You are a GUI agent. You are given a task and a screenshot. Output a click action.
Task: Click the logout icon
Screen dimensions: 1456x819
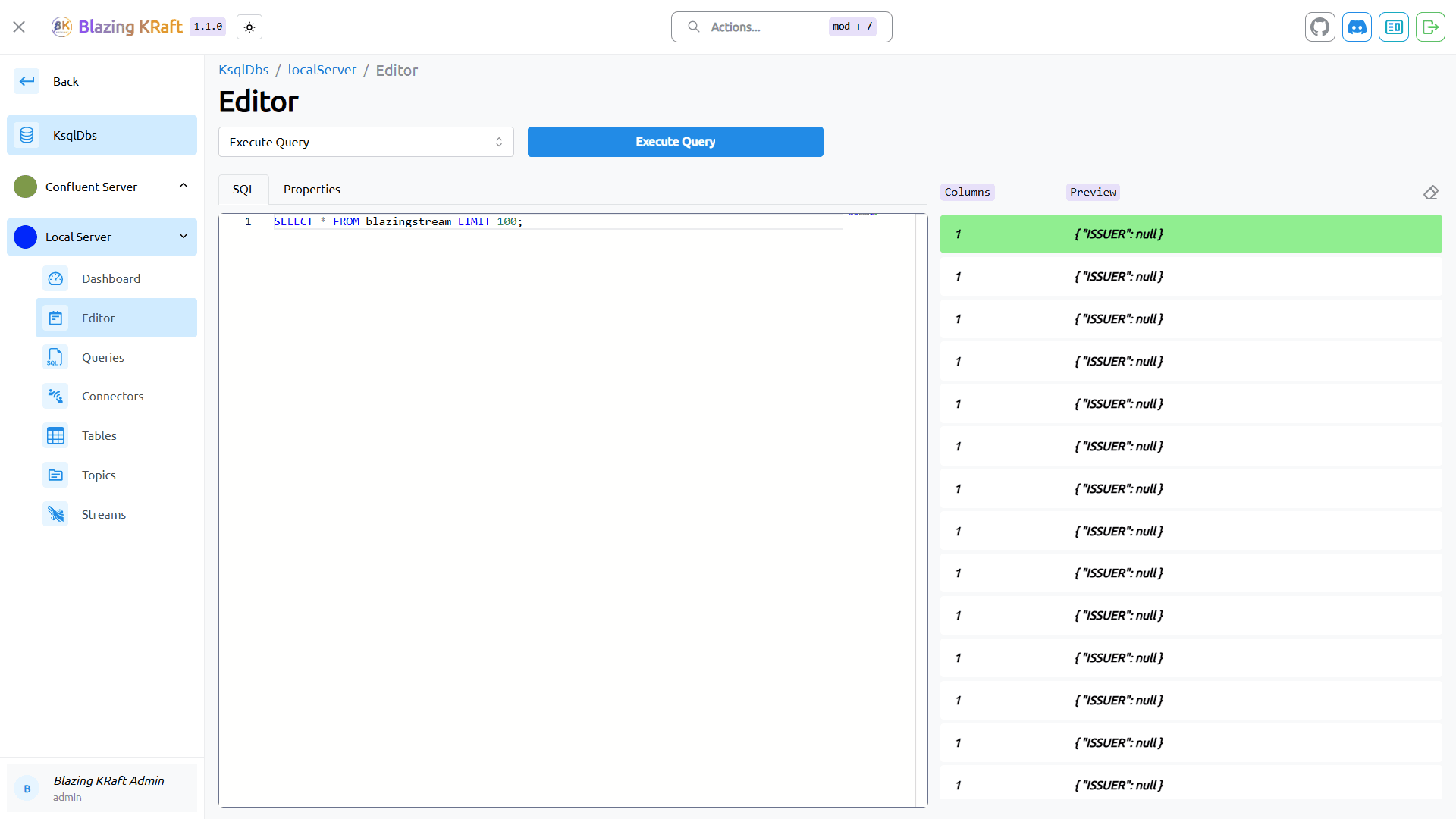pyautogui.click(x=1431, y=27)
